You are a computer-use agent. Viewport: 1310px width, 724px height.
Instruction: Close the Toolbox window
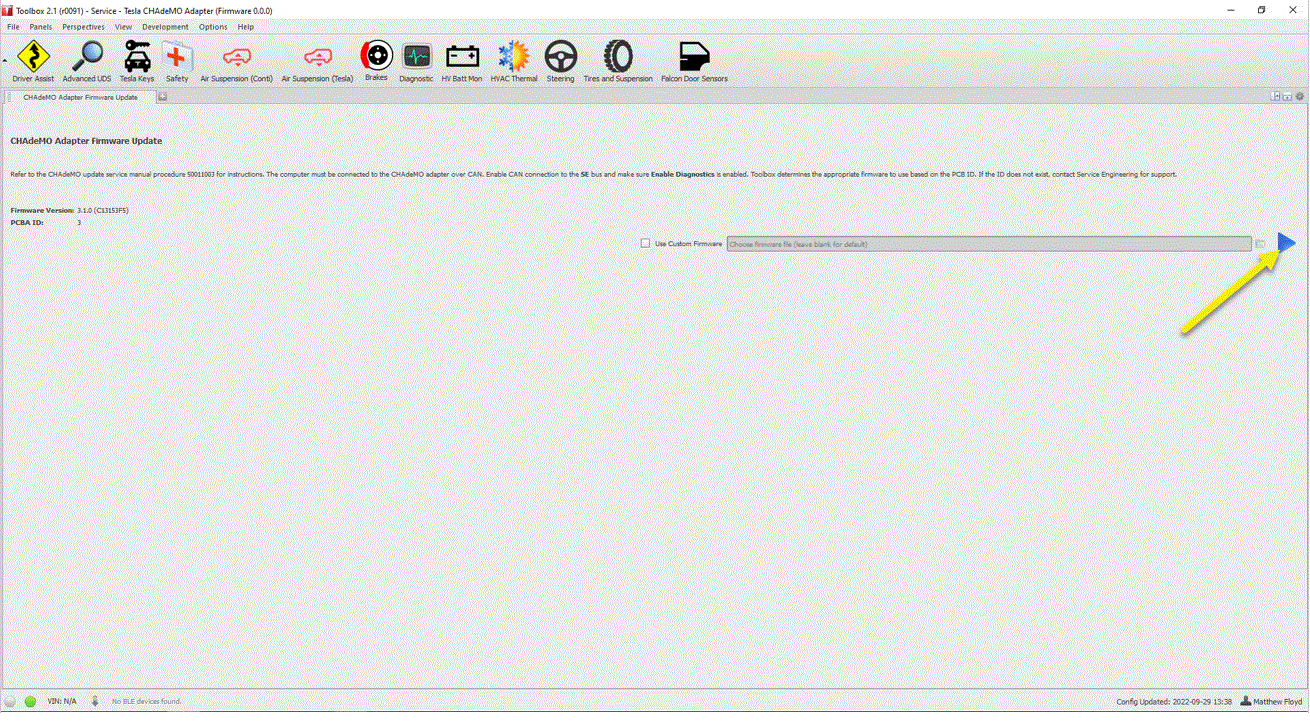[x=1293, y=10]
